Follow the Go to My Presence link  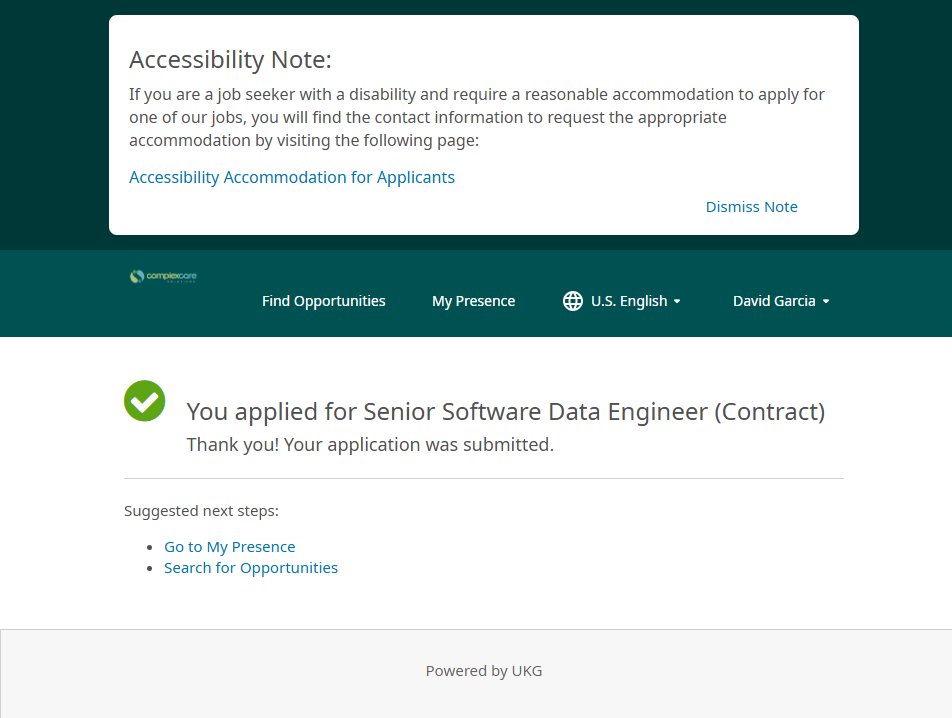(x=229, y=547)
